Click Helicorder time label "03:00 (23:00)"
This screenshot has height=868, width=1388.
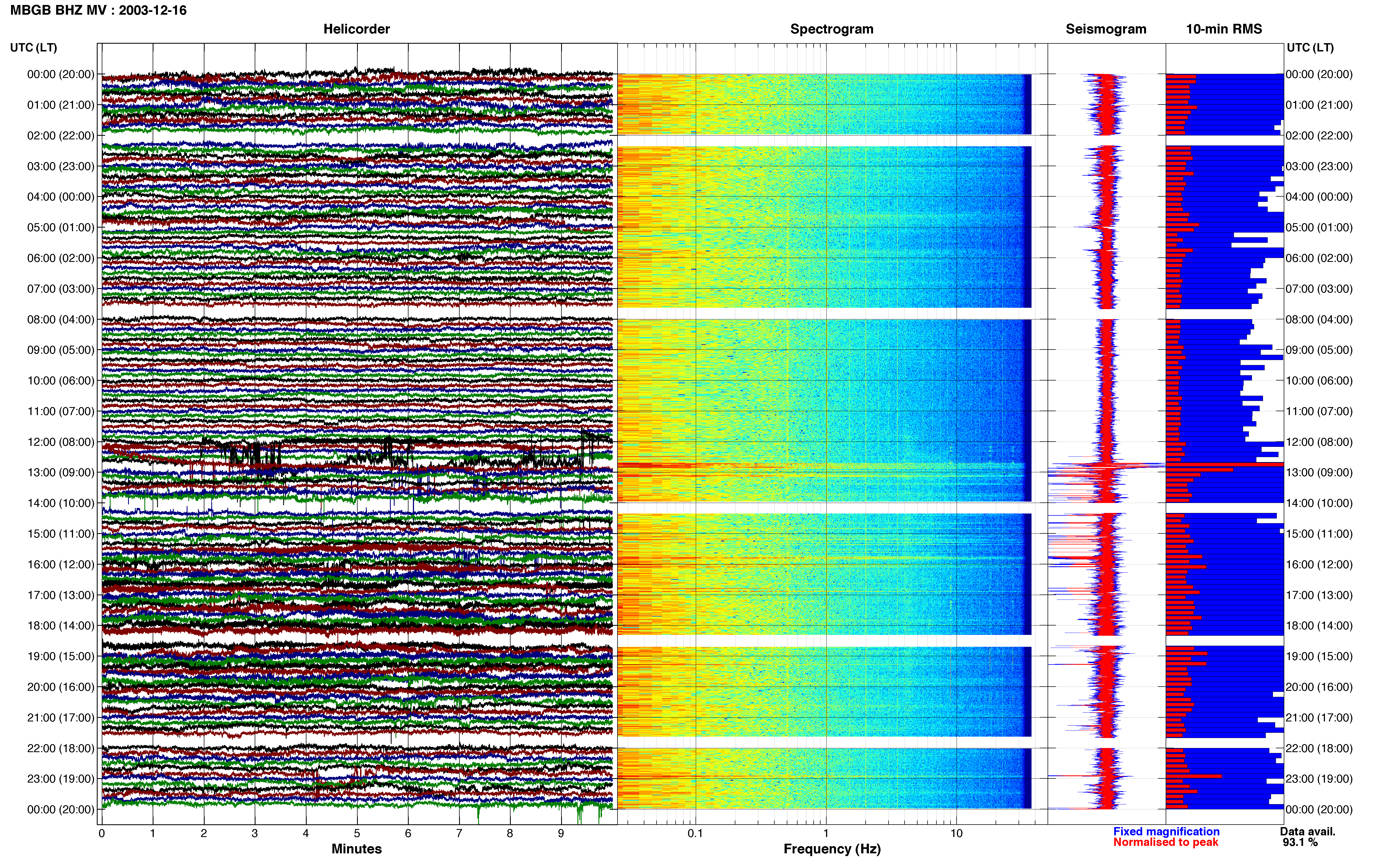tap(61, 166)
